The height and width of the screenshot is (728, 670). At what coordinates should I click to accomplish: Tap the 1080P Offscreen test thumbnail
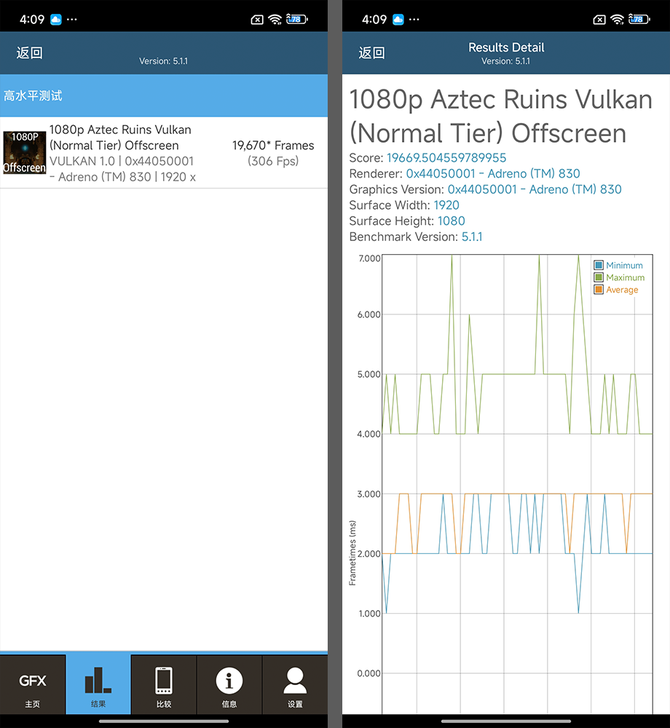point(24,153)
